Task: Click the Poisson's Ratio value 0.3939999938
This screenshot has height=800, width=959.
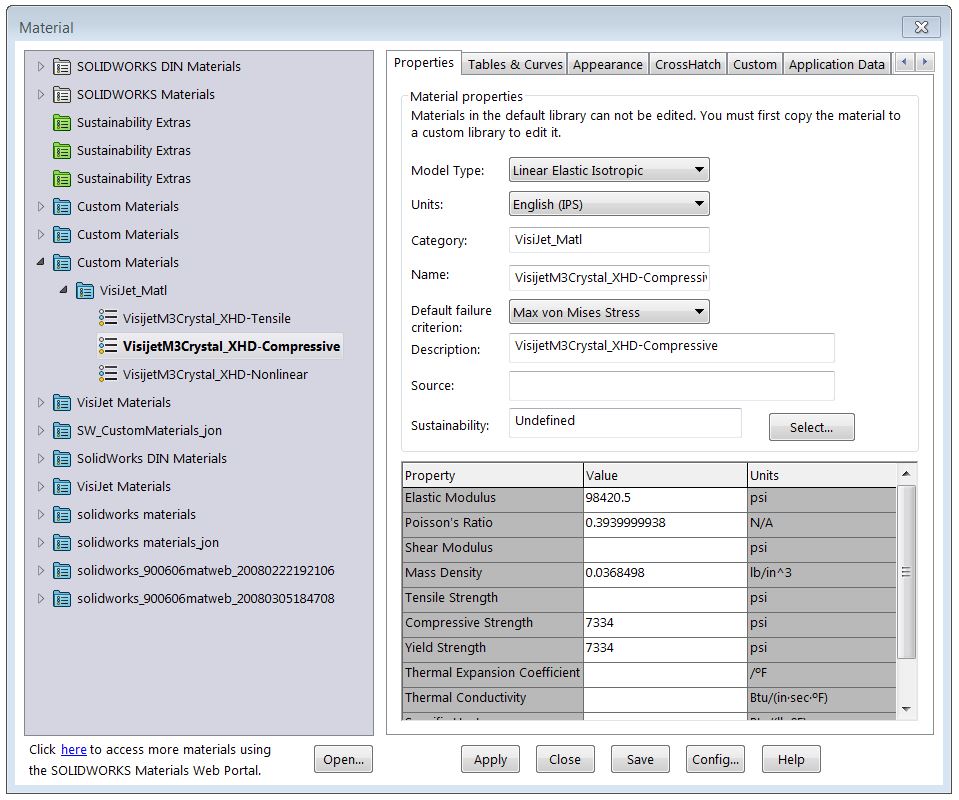Action: [665, 523]
